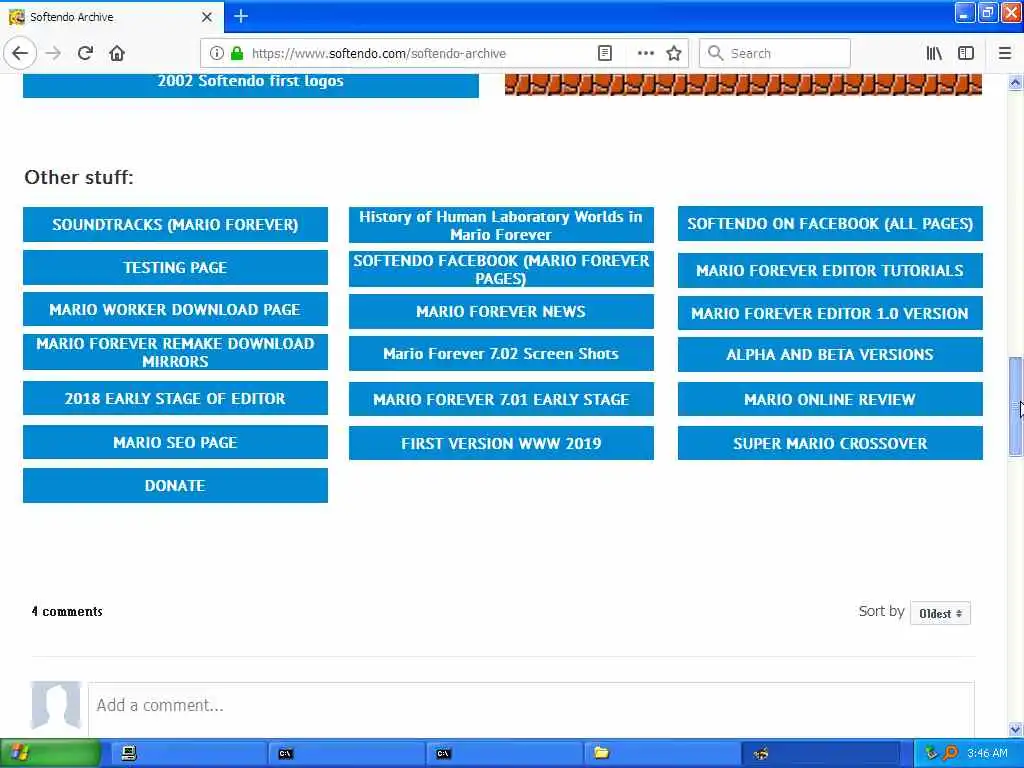Click the commenter avatar placeholder
1024x768 pixels.
[56, 707]
